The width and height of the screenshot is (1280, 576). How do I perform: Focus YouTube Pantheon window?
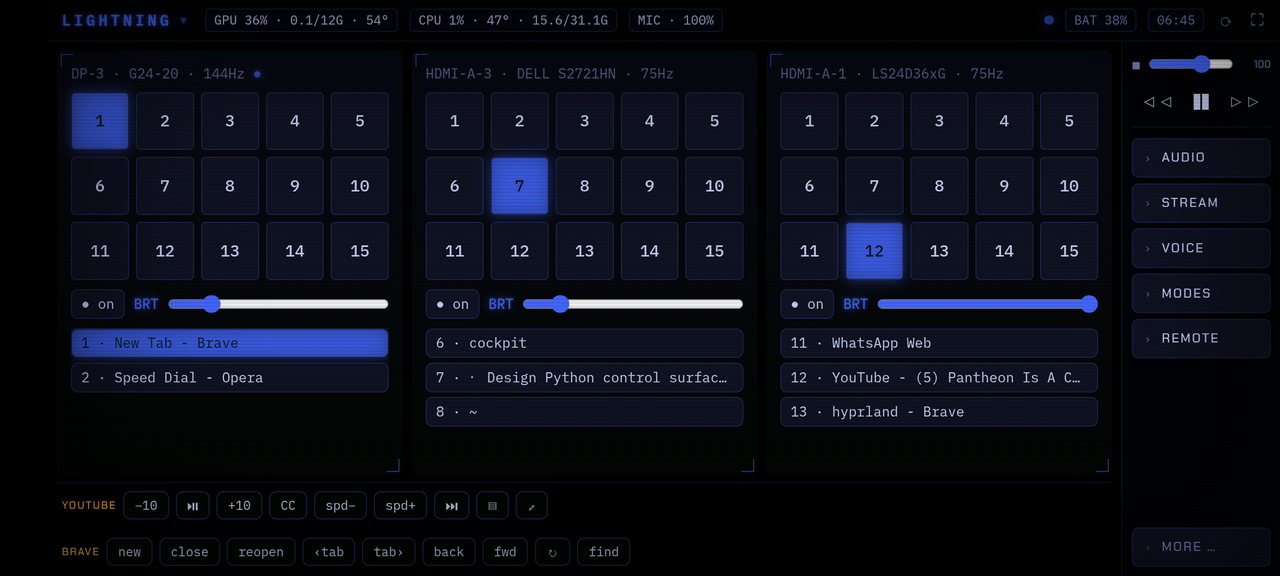pos(939,378)
